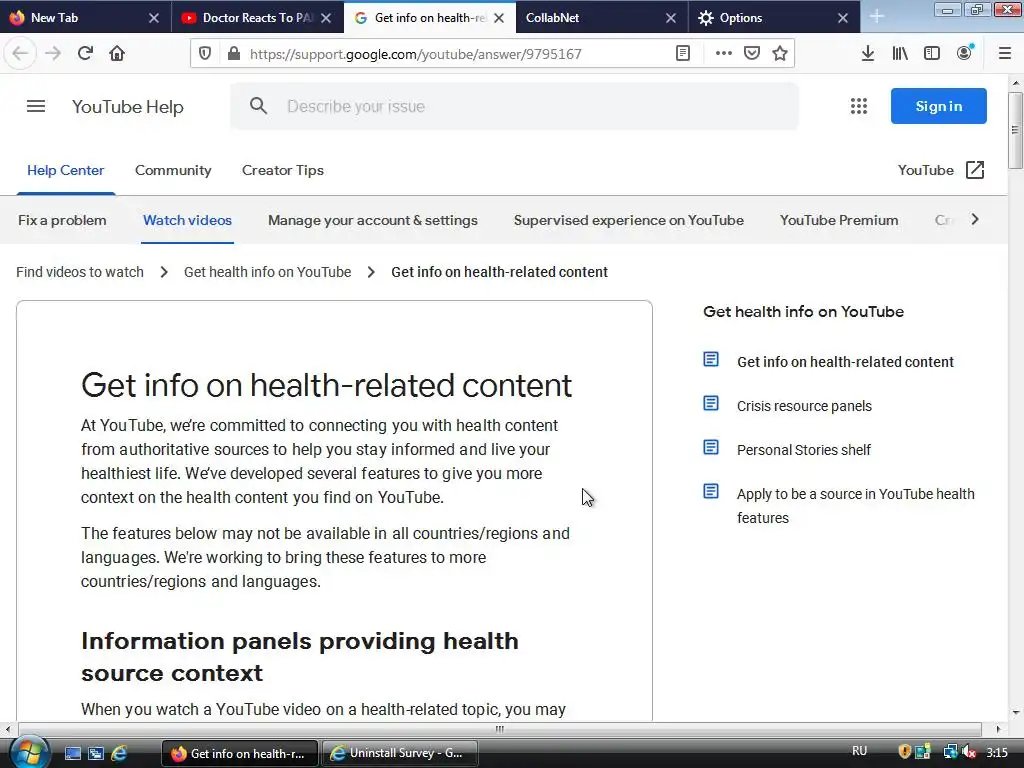Close the Doctor Reacts tab

tap(326, 18)
